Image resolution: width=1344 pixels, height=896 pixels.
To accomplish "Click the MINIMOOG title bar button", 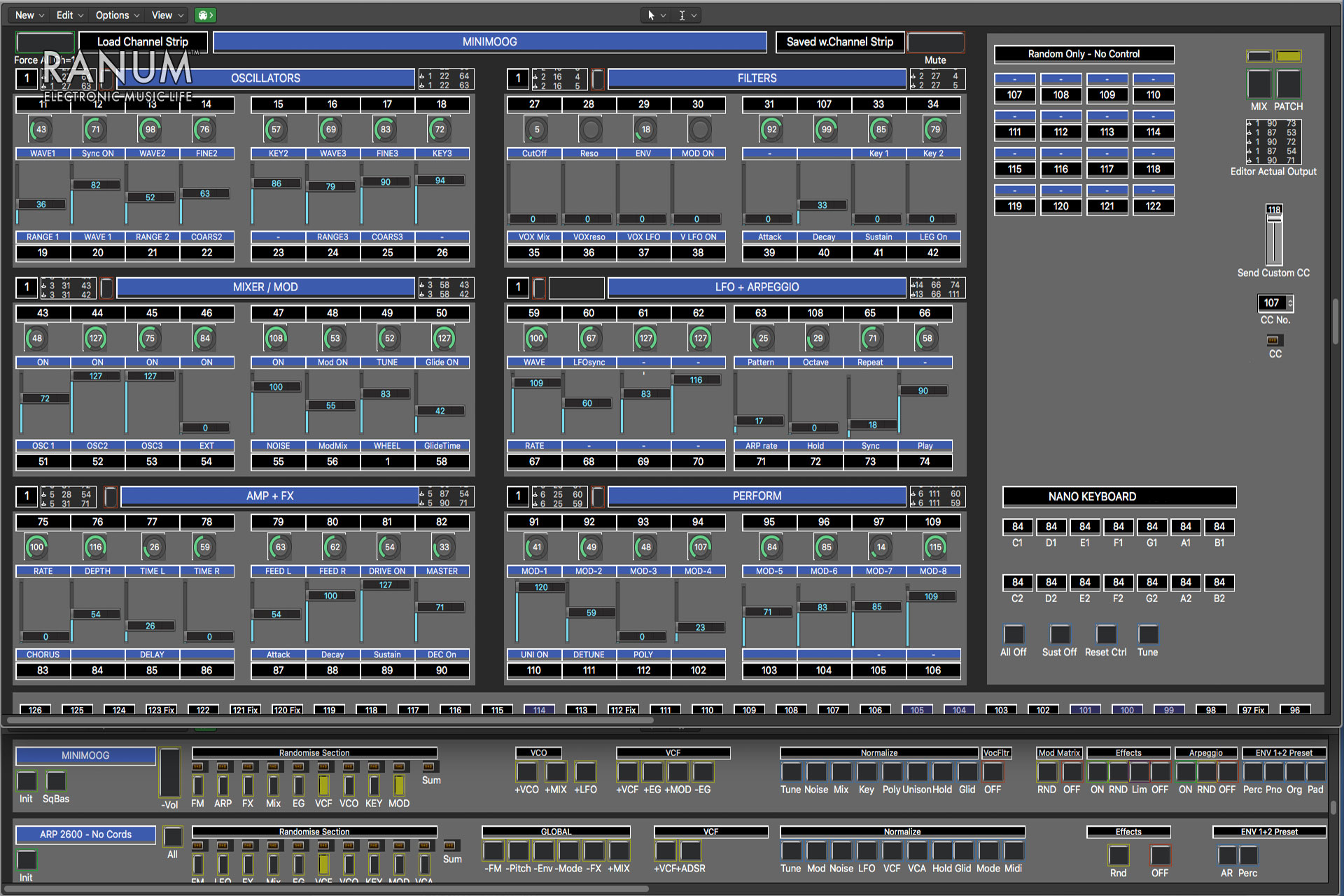I will pos(490,42).
